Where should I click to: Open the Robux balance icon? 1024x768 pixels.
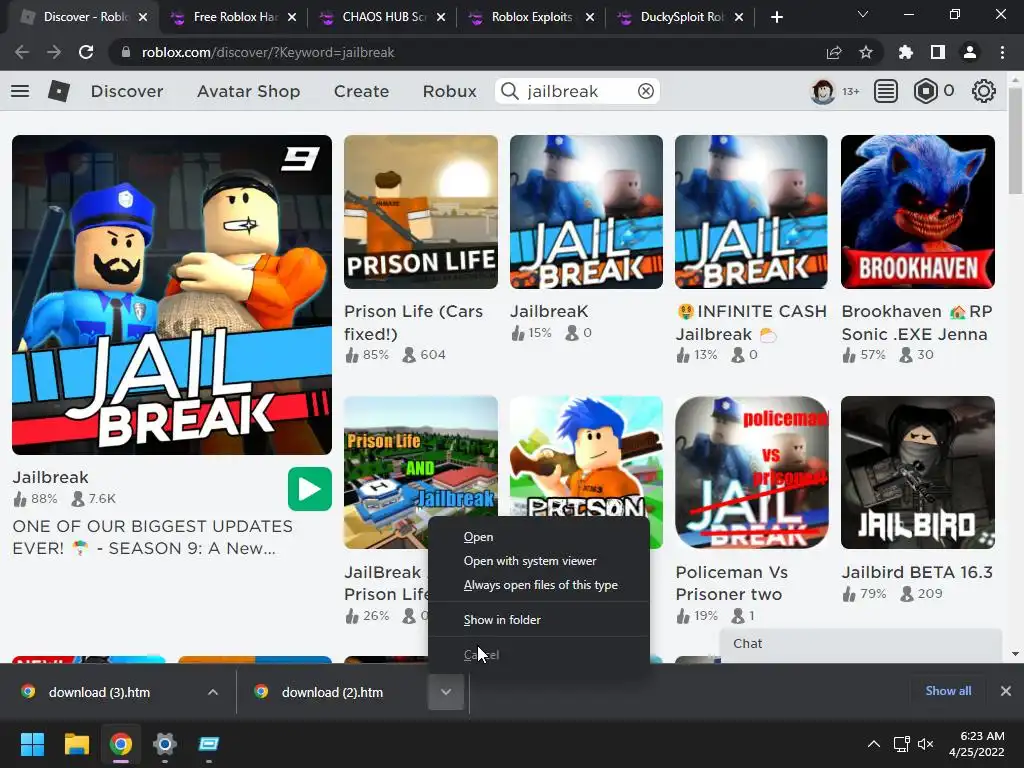point(925,91)
